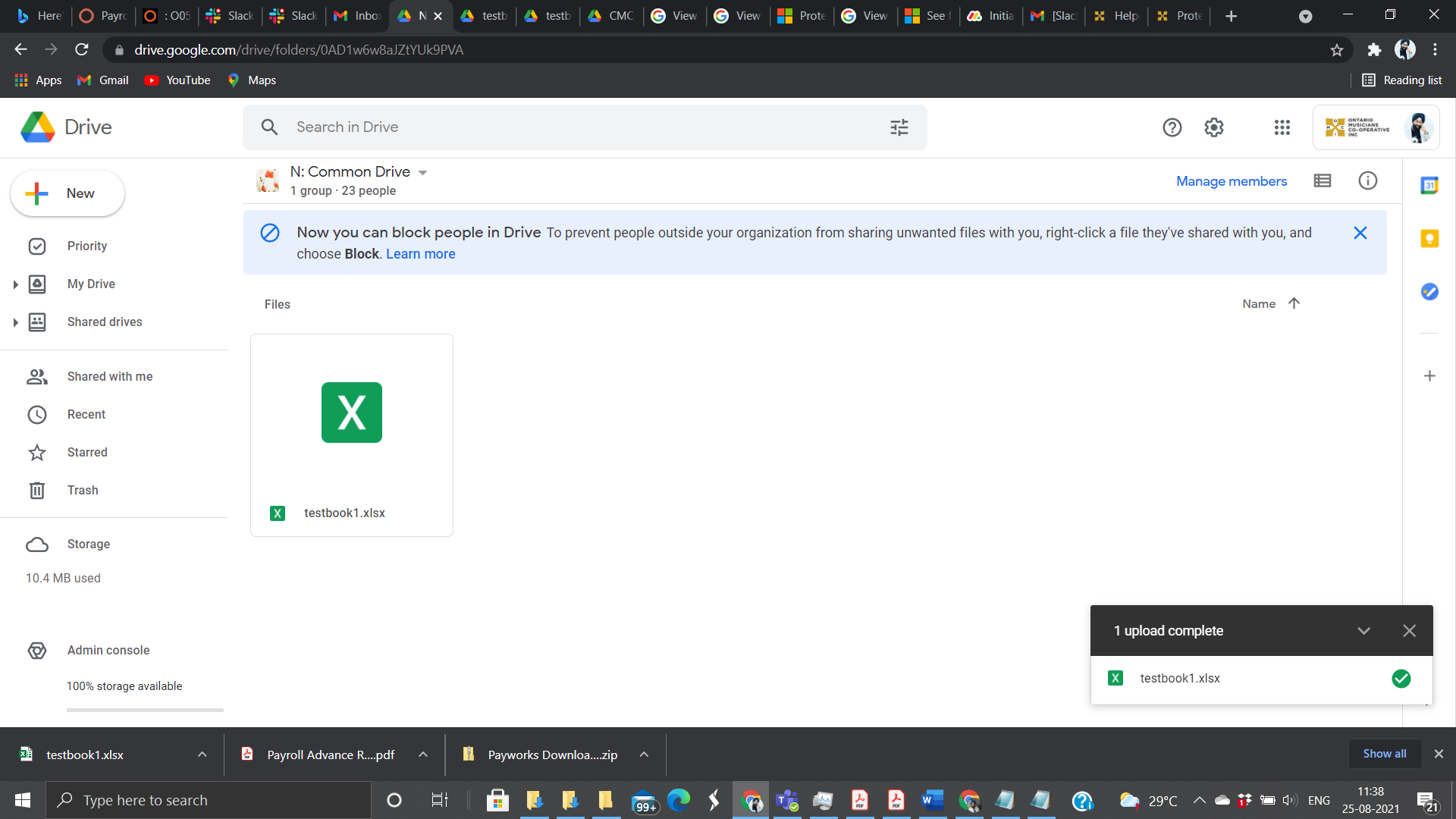Dismiss the block people banner
The width and height of the screenshot is (1456, 819).
(x=1360, y=233)
